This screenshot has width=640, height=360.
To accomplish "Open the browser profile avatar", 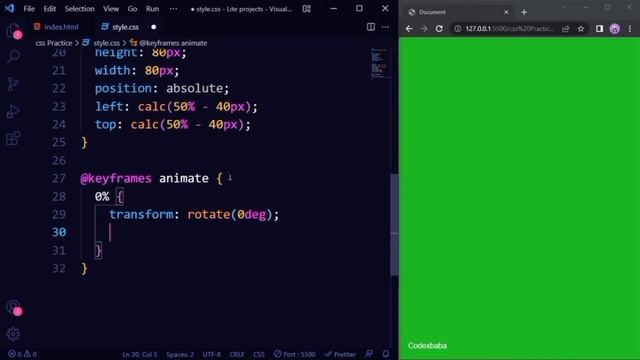I will pos(615,29).
